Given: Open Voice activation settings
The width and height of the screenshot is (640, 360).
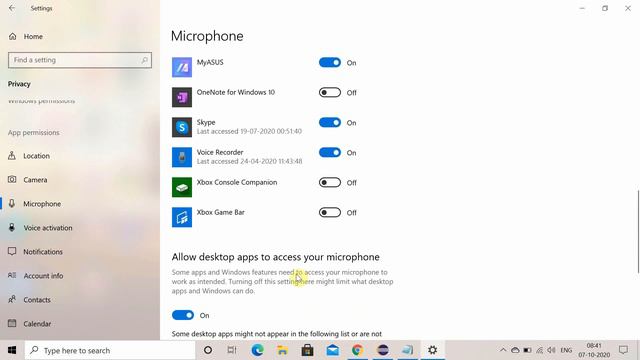Looking at the screenshot, I should point(48,228).
